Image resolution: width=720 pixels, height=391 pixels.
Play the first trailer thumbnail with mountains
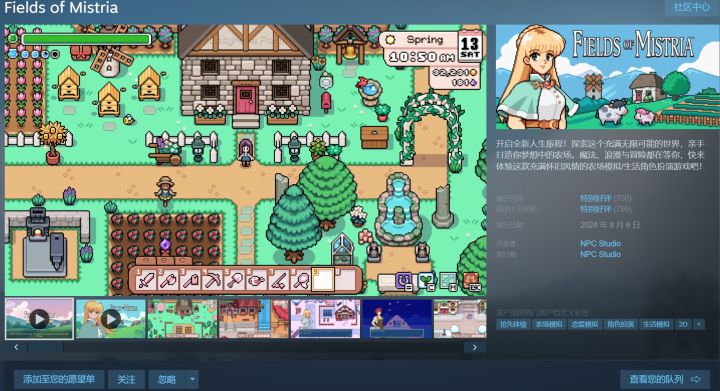point(39,318)
